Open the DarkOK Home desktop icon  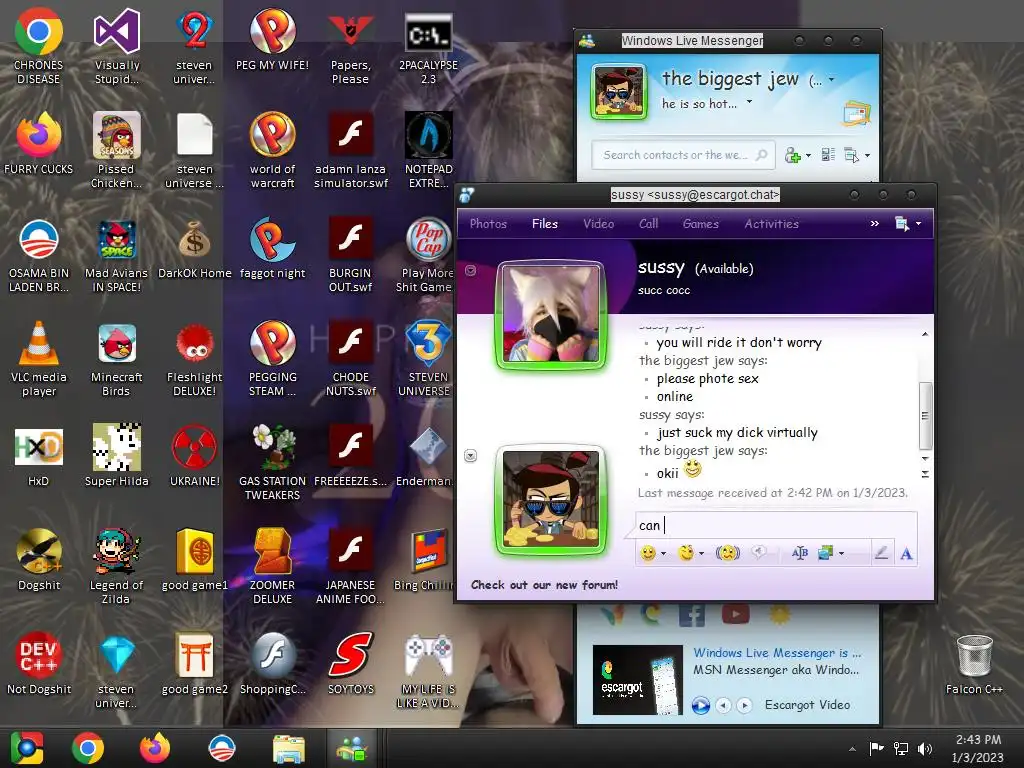coord(195,248)
